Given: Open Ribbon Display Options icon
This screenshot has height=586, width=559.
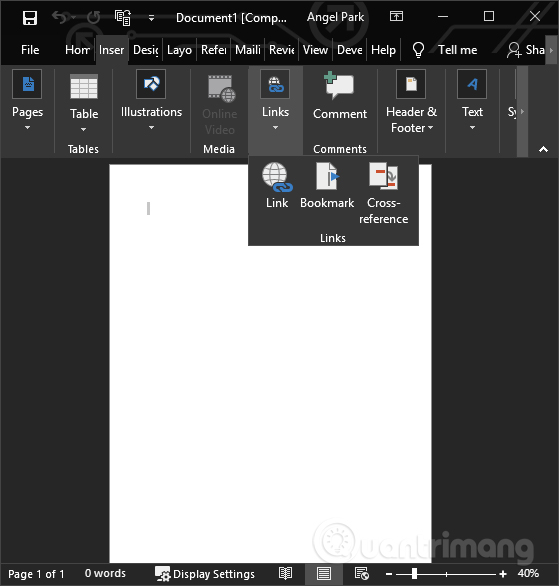Looking at the screenshot, I should [x=396, y=16].
